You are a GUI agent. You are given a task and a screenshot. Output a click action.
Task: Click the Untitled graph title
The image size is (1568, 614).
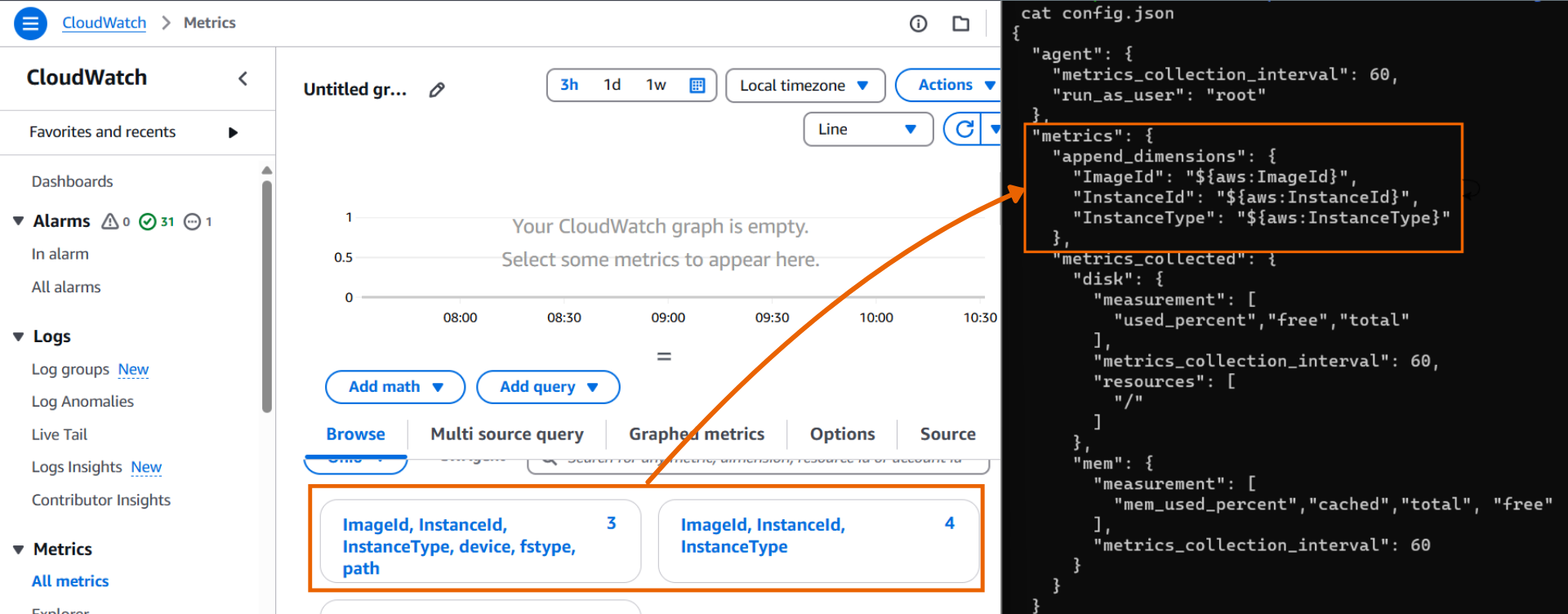pos(355,90)
